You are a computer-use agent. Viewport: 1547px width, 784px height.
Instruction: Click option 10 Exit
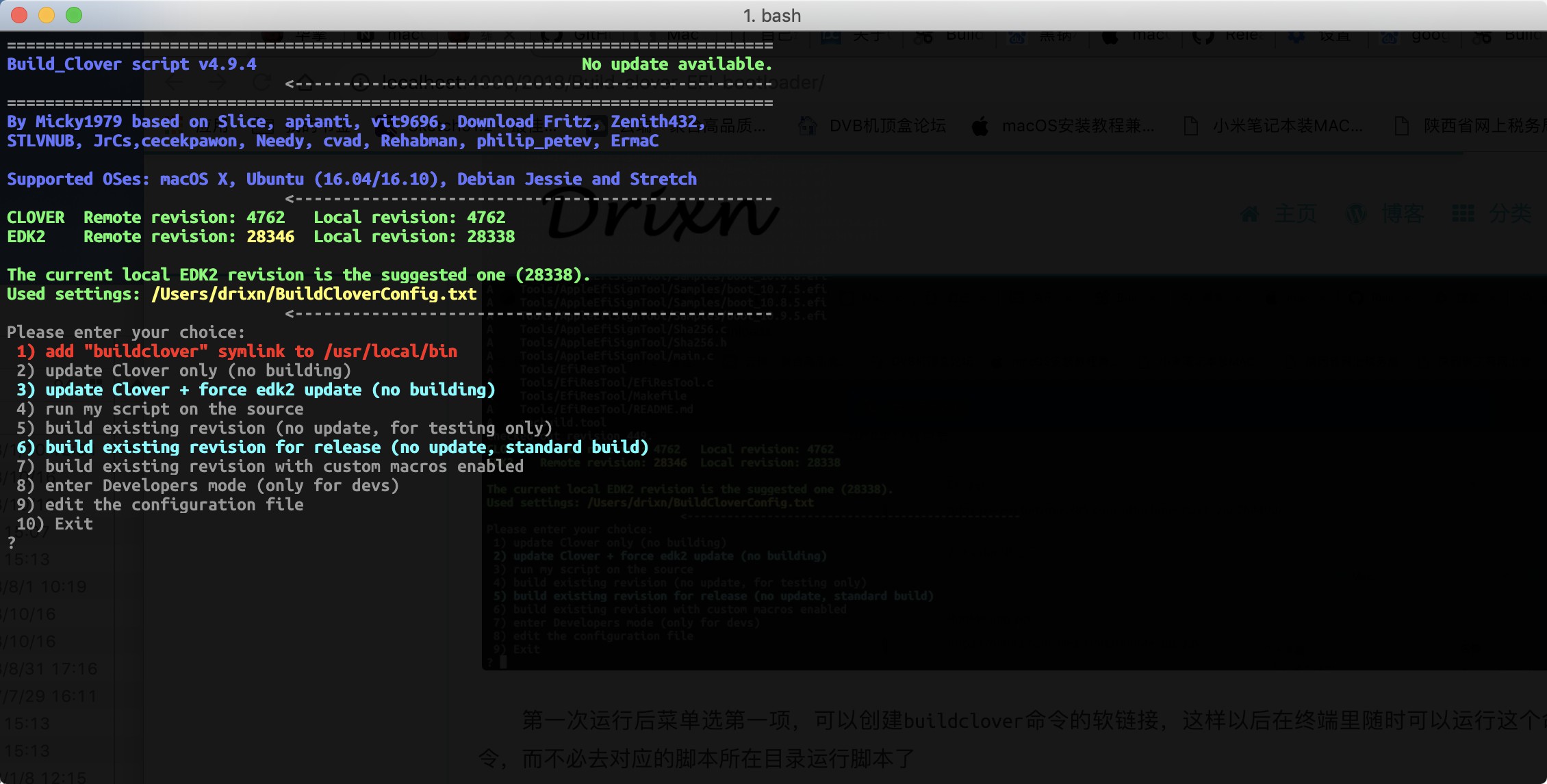pyautogui.click(x=55, y=523)
